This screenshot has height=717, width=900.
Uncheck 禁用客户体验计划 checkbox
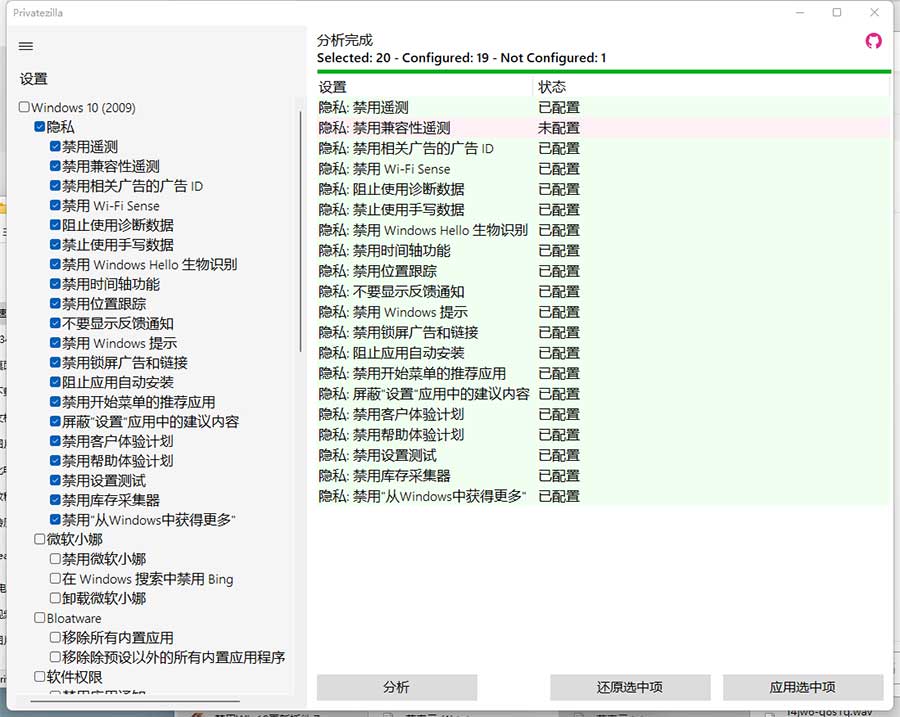55,441
